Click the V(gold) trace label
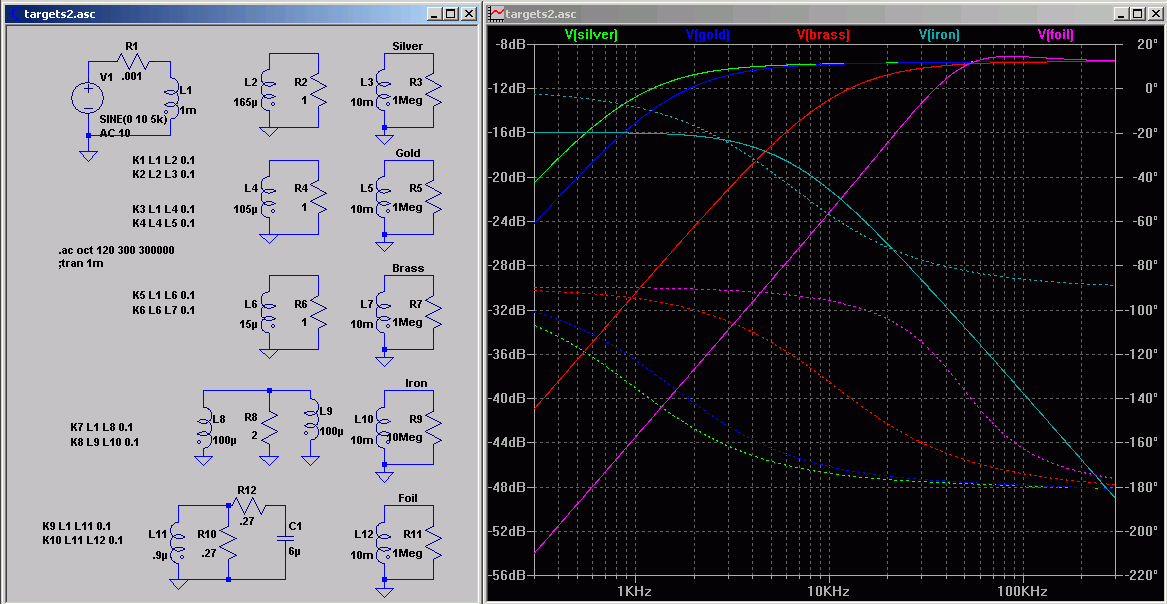This screenshot has height=604, width=1167. click(x=708, y=34)
